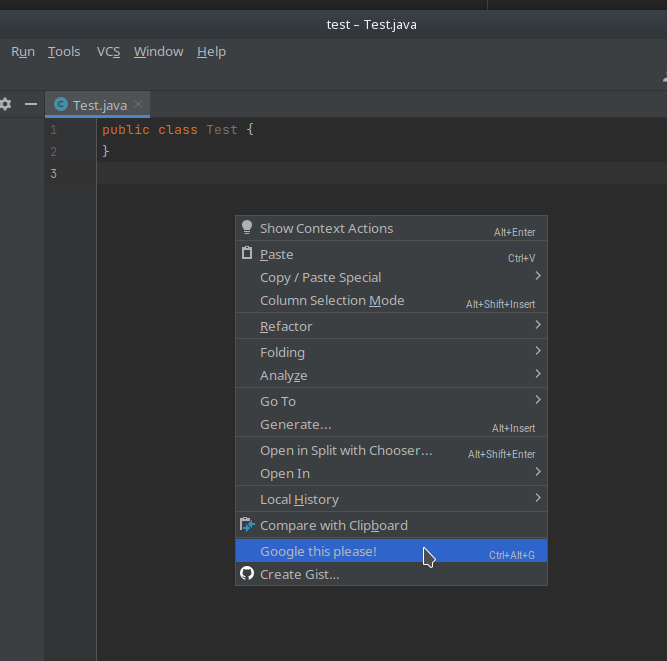Viewport: 667px width, 661px height.
Task: Choose Generate... from the context menu
Action: pos(391,425)
